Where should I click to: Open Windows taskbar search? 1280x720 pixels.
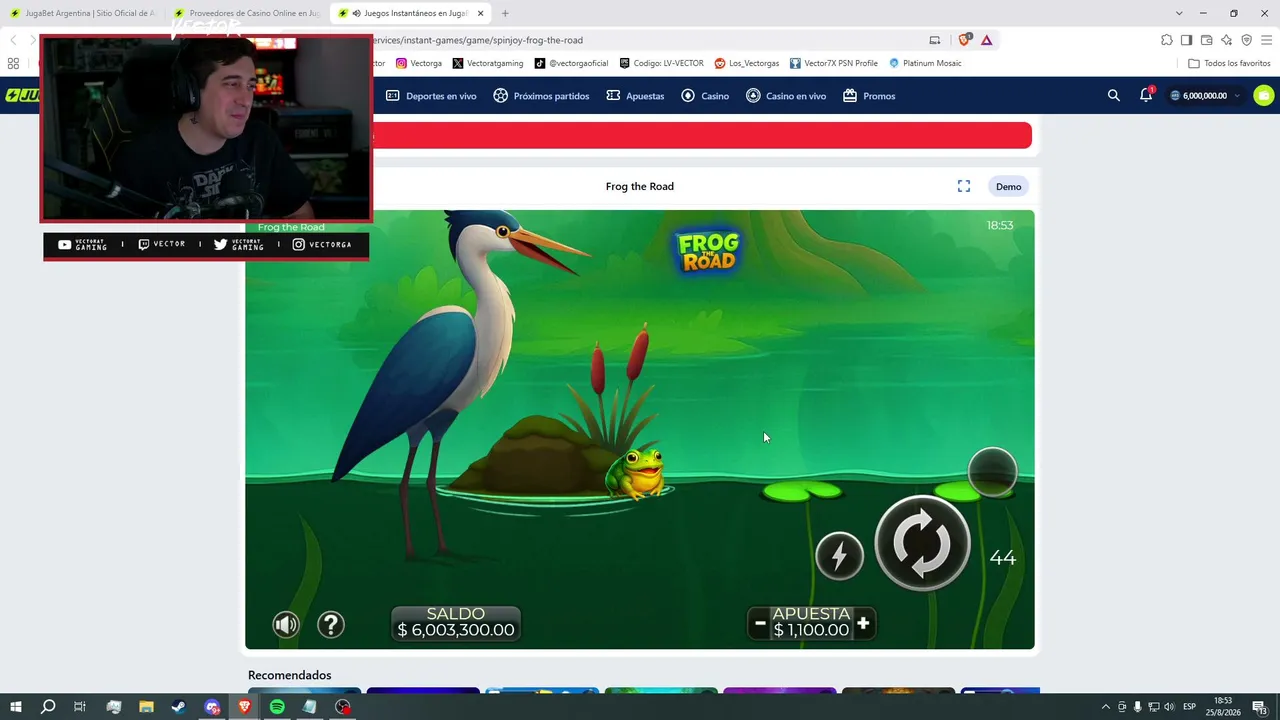click(x=48, y=707)
